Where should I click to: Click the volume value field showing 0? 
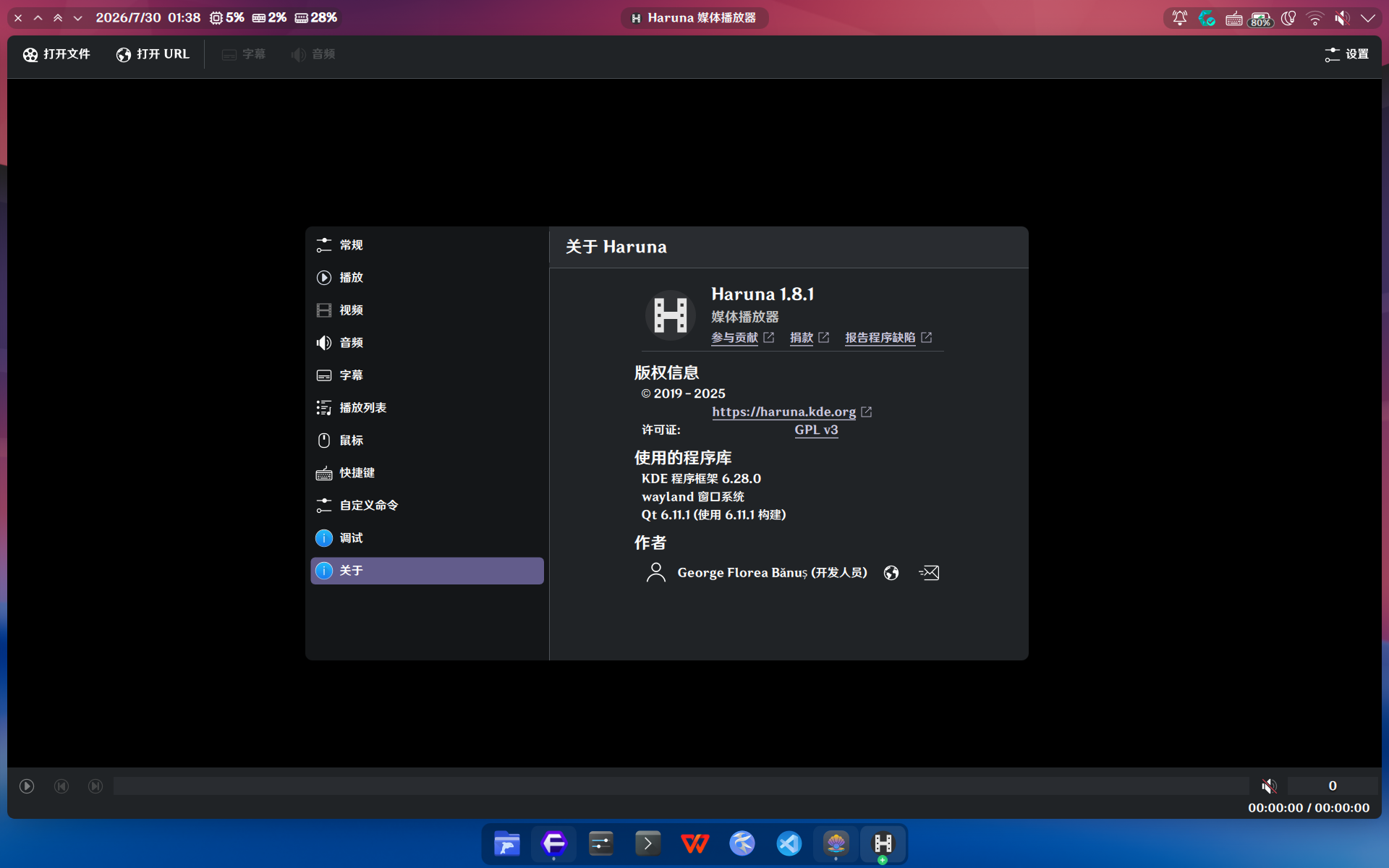[x=1333, y=786]
